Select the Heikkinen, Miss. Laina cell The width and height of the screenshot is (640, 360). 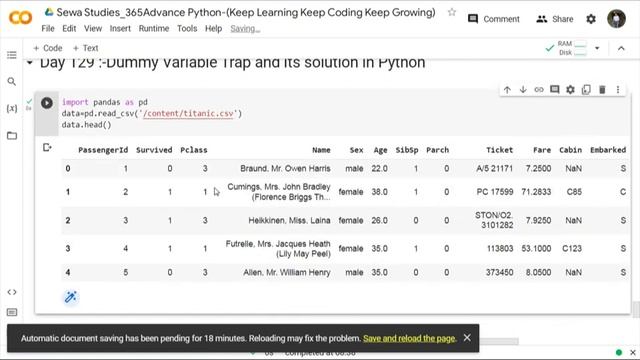click(289, 221)
